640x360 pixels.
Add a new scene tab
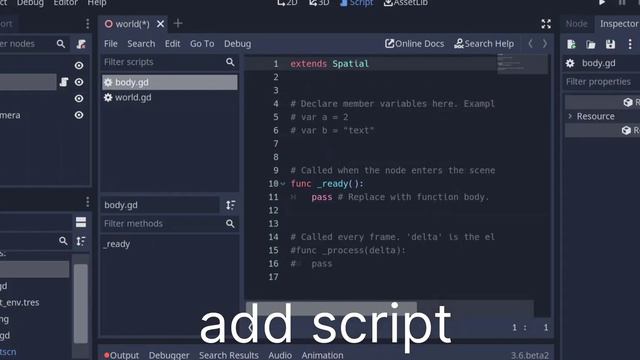click(x=178, y=23)
